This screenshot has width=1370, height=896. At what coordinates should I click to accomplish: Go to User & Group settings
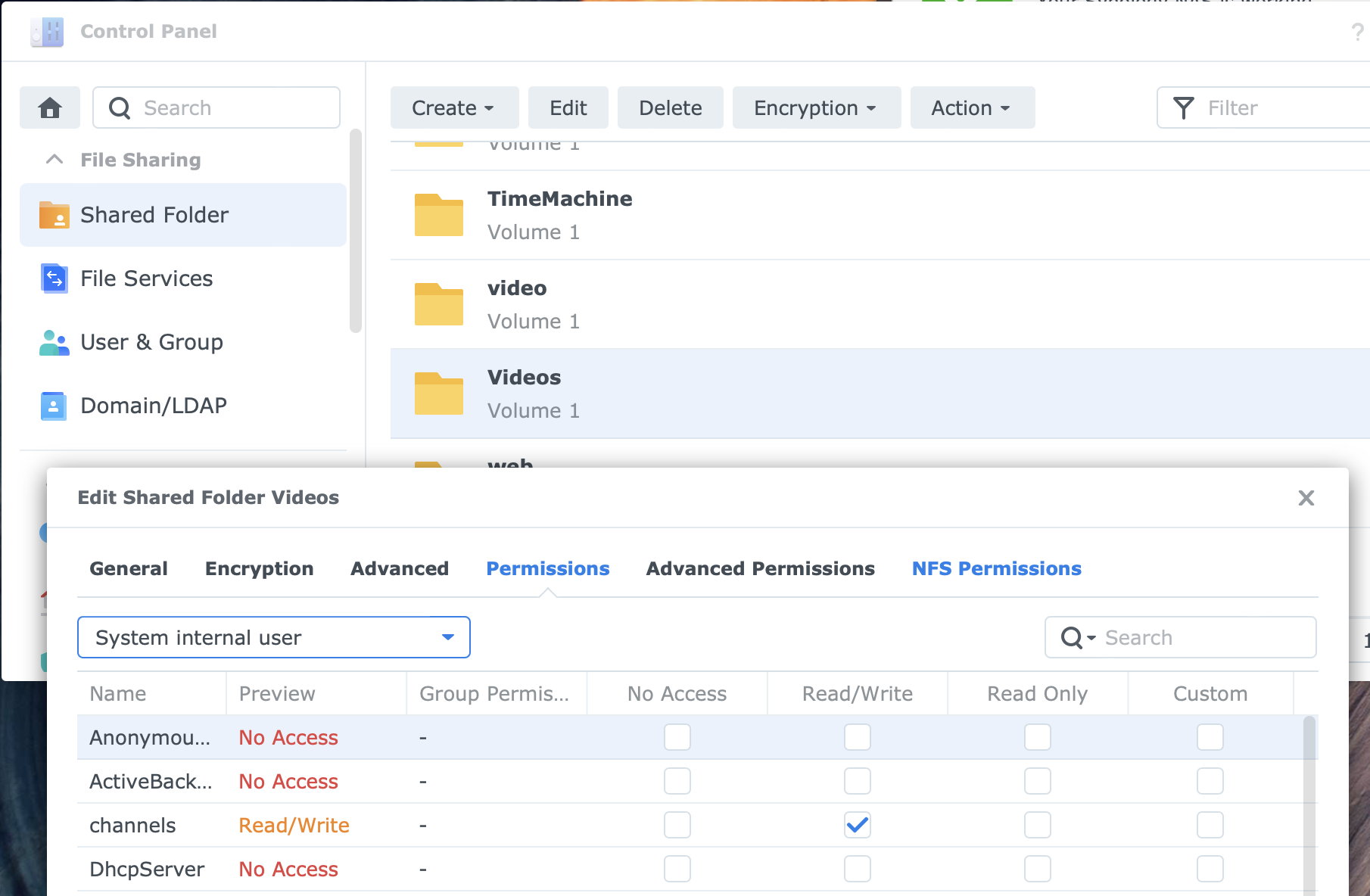tap(151, 342)
